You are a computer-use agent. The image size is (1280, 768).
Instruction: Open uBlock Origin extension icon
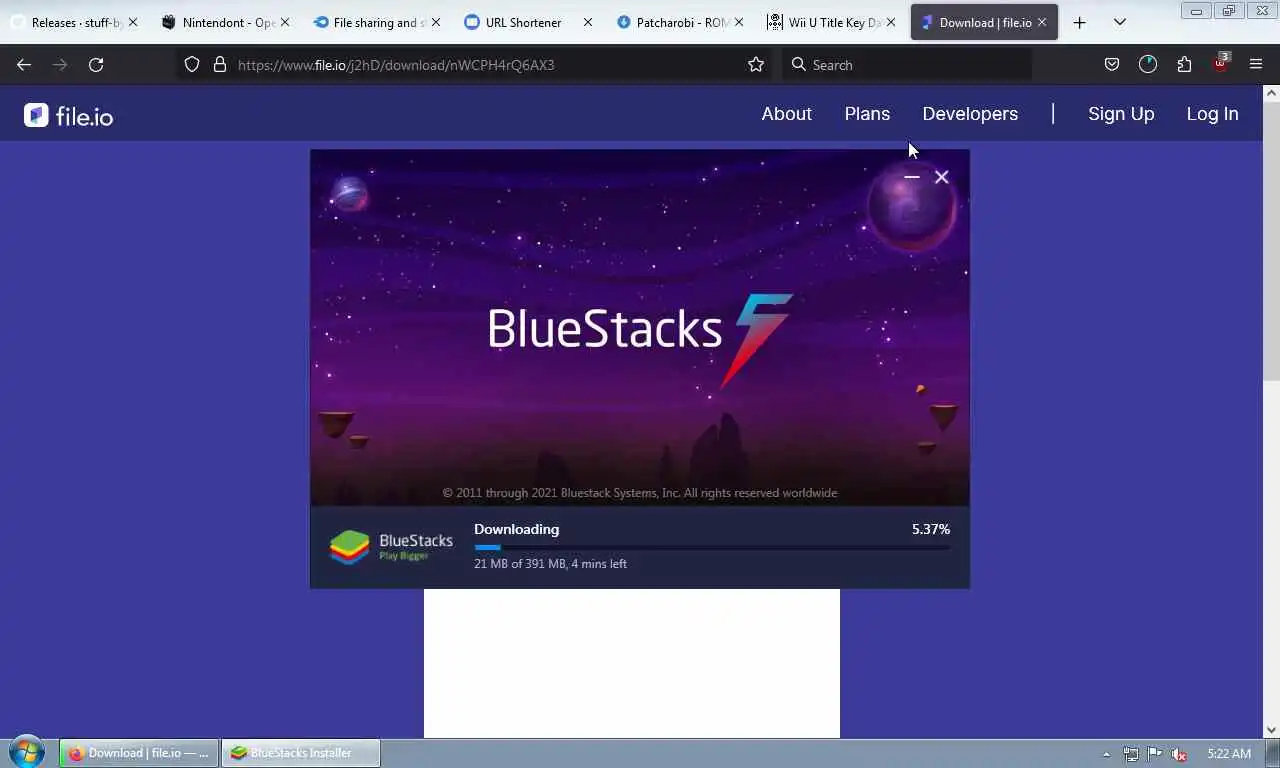pos(1220,63)
